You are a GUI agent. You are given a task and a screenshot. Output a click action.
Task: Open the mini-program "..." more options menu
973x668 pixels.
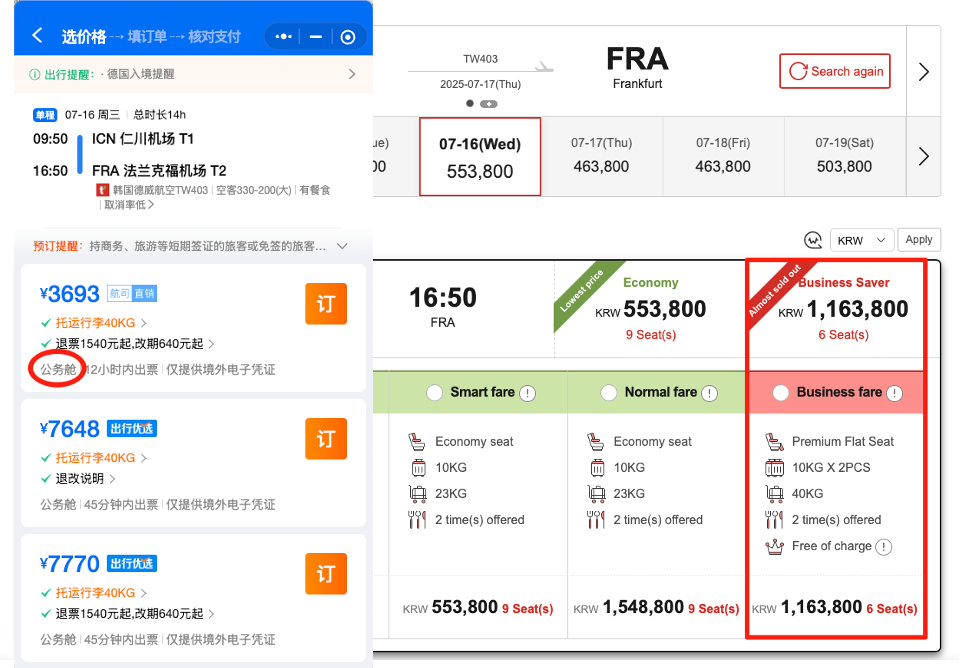(283, 36)
